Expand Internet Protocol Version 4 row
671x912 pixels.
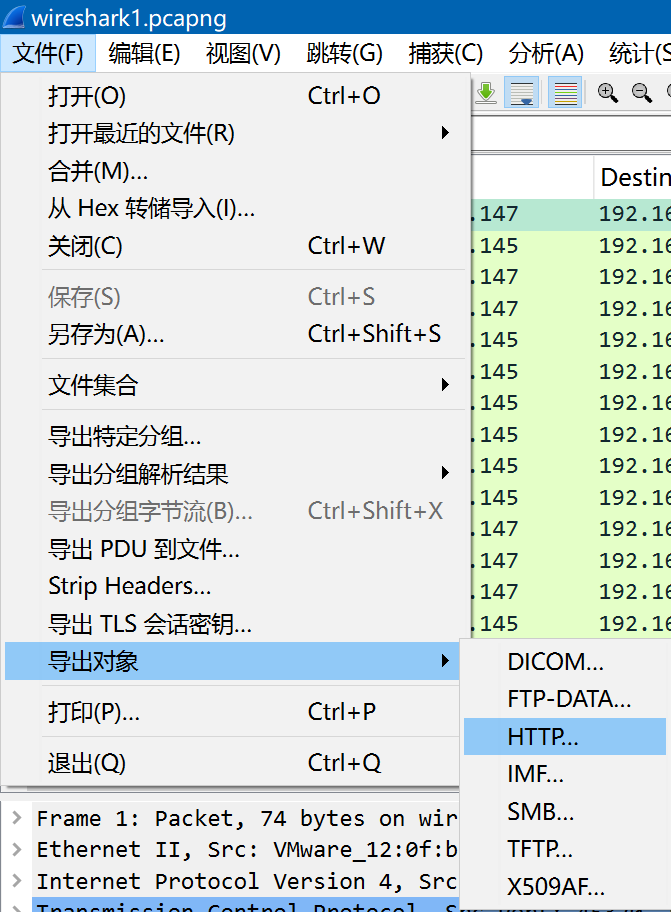[17, 881]
